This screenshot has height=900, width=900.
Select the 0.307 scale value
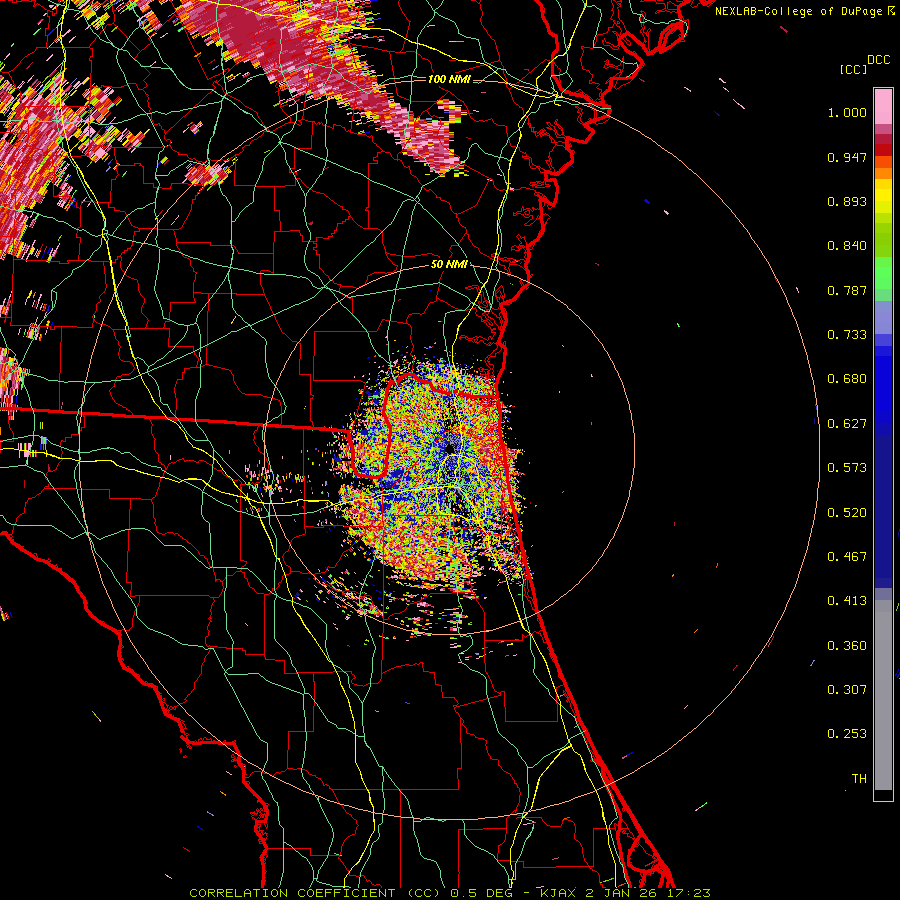tap(847, 690)
